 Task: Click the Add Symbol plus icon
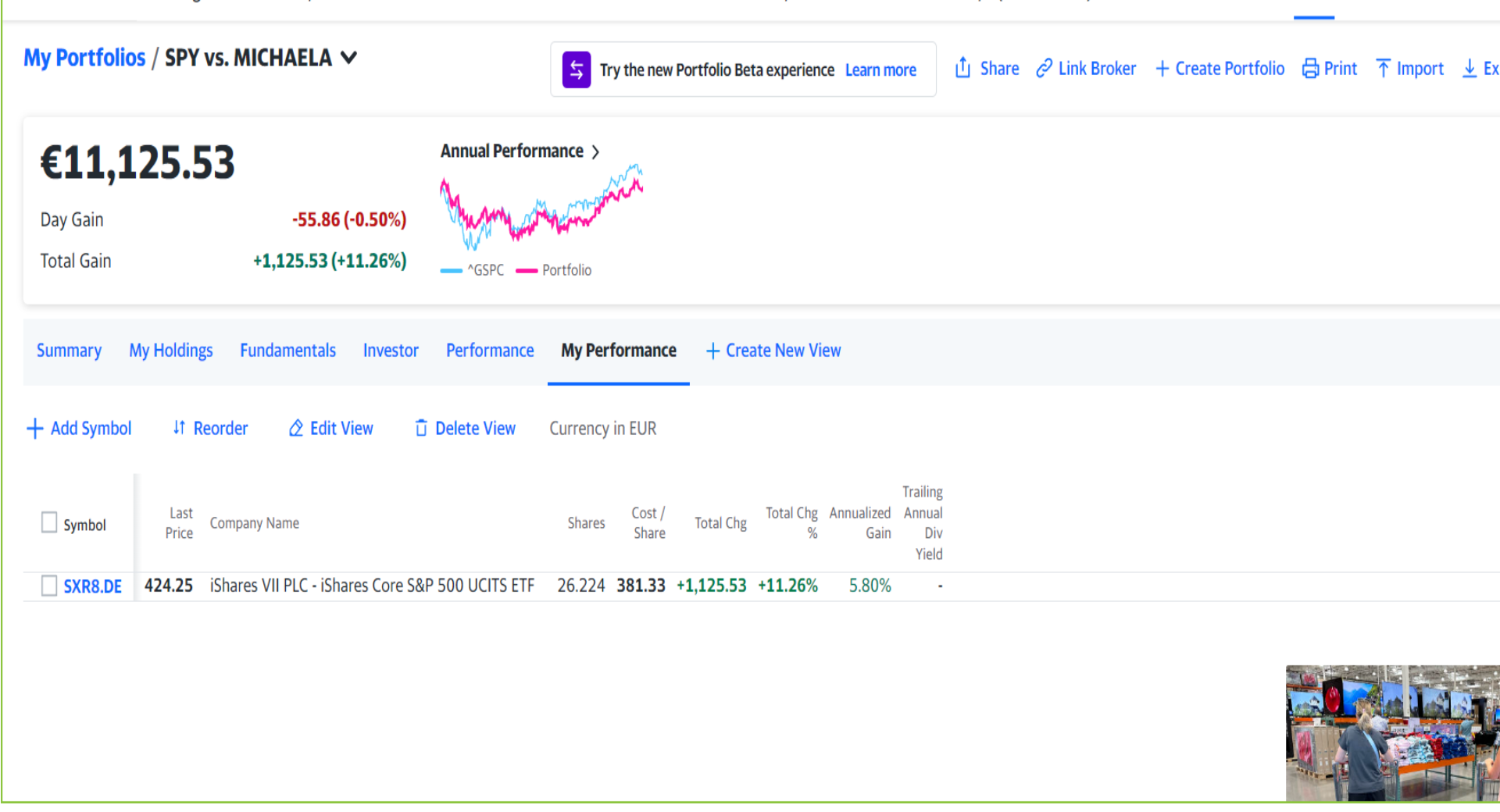(34, 429)
